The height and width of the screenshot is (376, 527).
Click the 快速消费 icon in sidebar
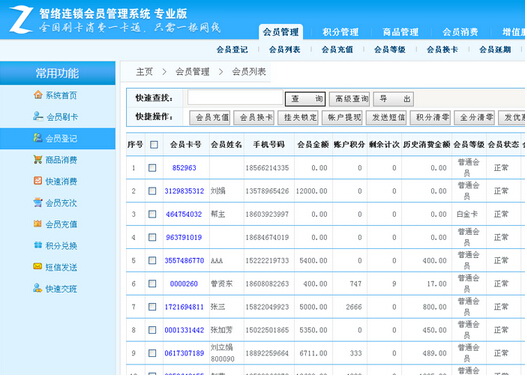click(x=38, y=181)
